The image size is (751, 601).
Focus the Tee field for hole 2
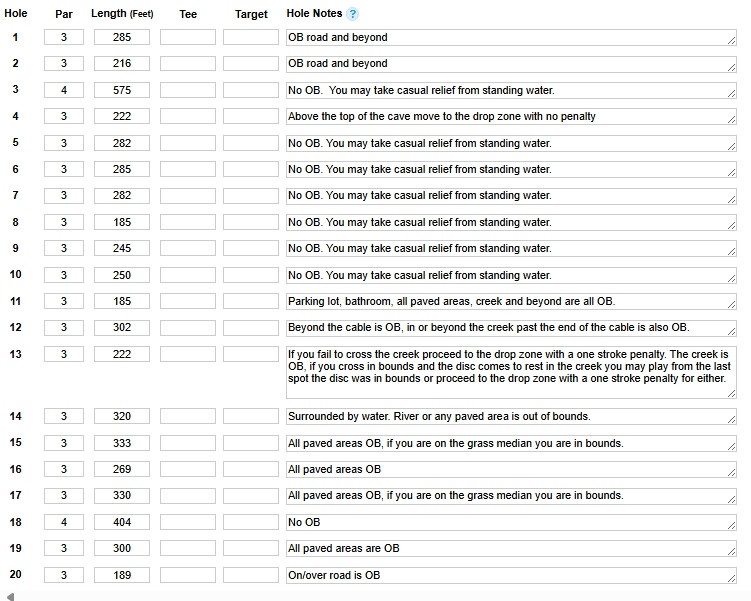click(188, 63)
